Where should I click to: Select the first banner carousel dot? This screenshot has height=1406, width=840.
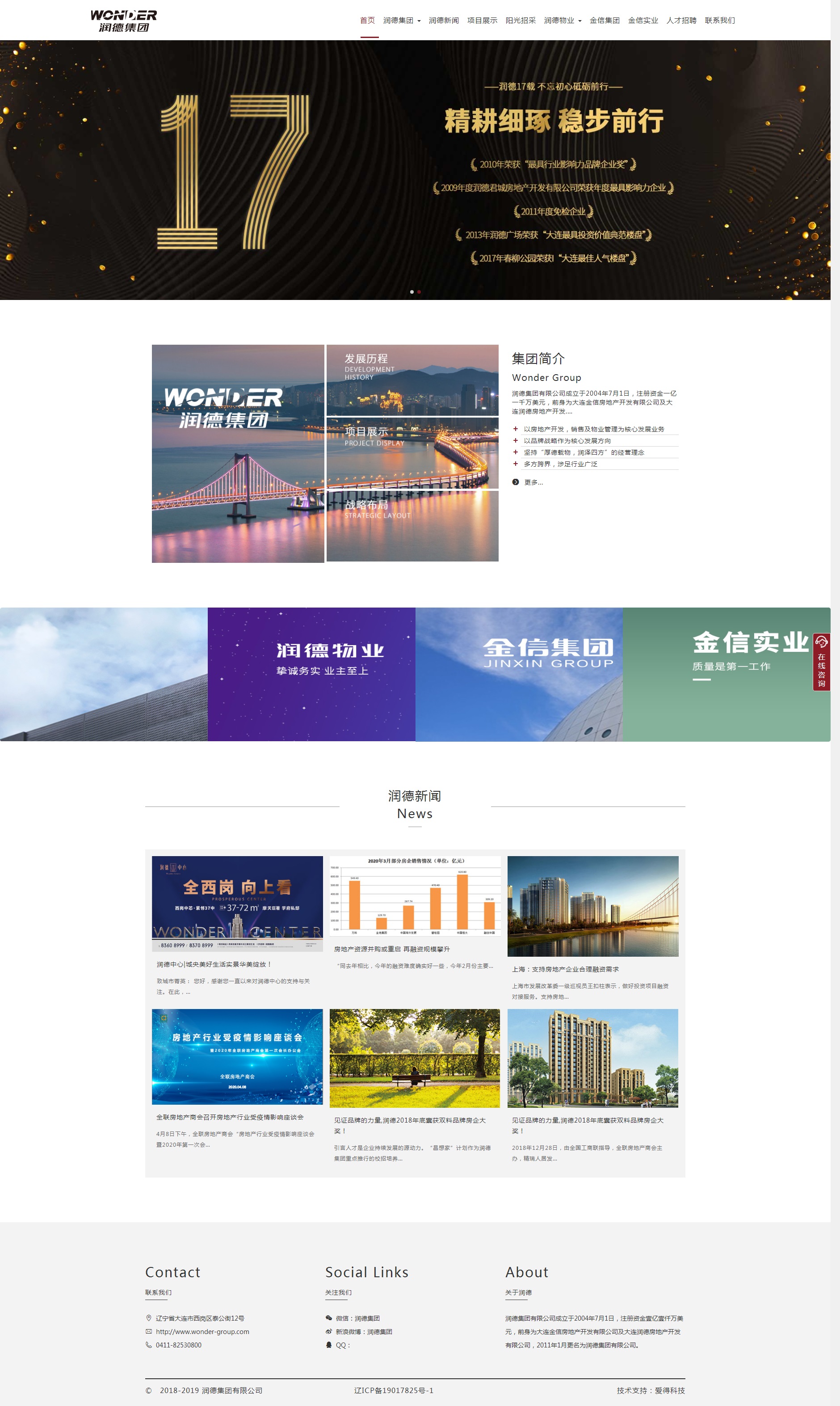click(412, 291)
